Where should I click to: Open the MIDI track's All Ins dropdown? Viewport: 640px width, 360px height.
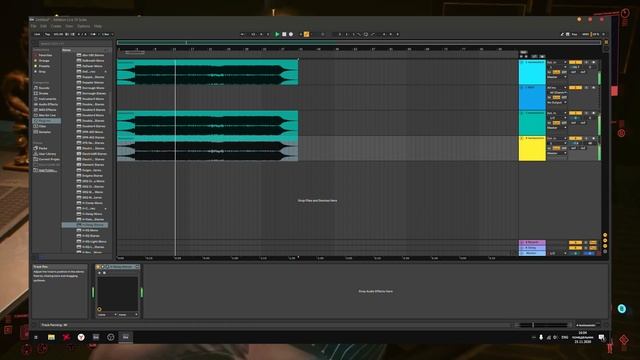point(557,88)
